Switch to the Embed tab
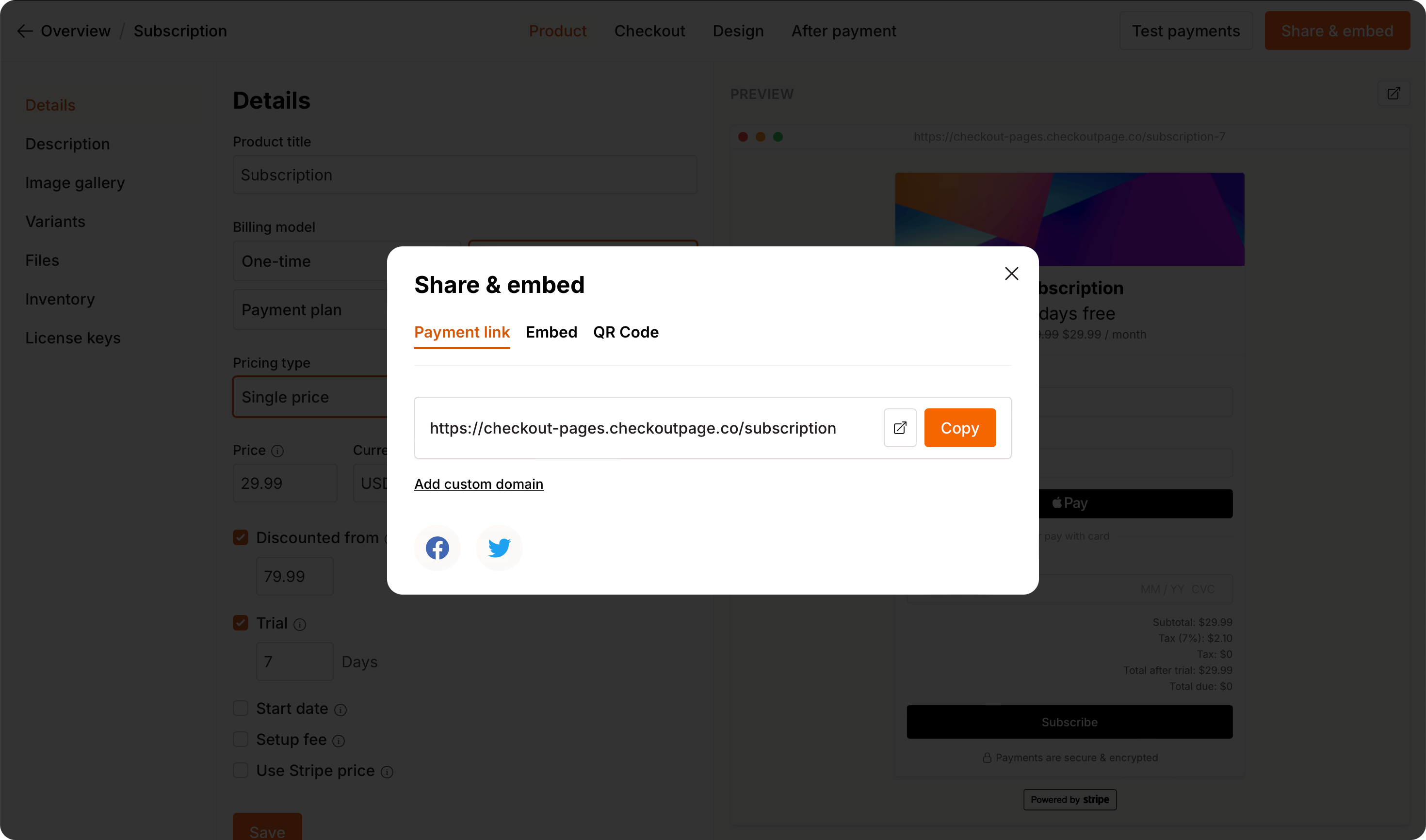The width and height of the screenshot is (1426, 840). click(x=551, y=332)
